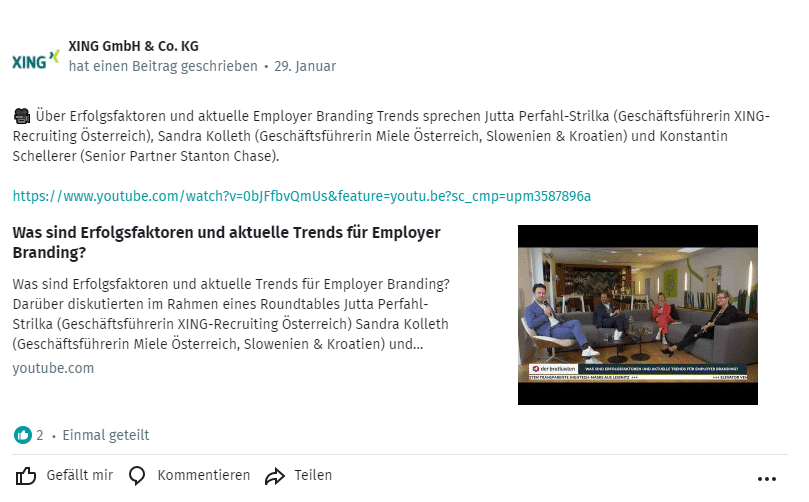Open XING GmbH & Co. KG profile
Viewport: 809px width, 502px height.
pyautogui.click(x=133, y=46)
